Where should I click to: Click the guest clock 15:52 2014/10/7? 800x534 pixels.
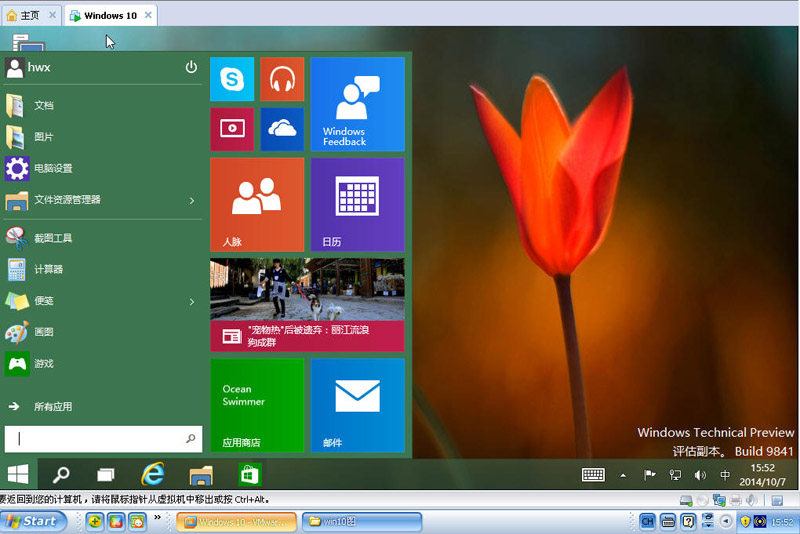(x=763, y=475)
